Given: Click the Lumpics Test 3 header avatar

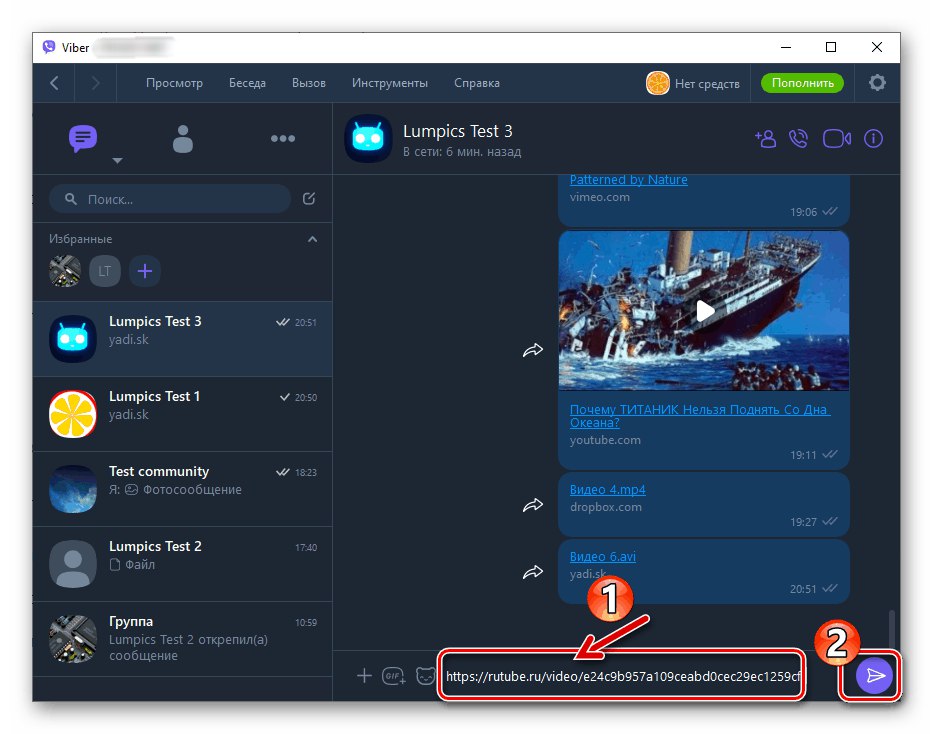Looking at the screenshot, I should pos(368,139).
